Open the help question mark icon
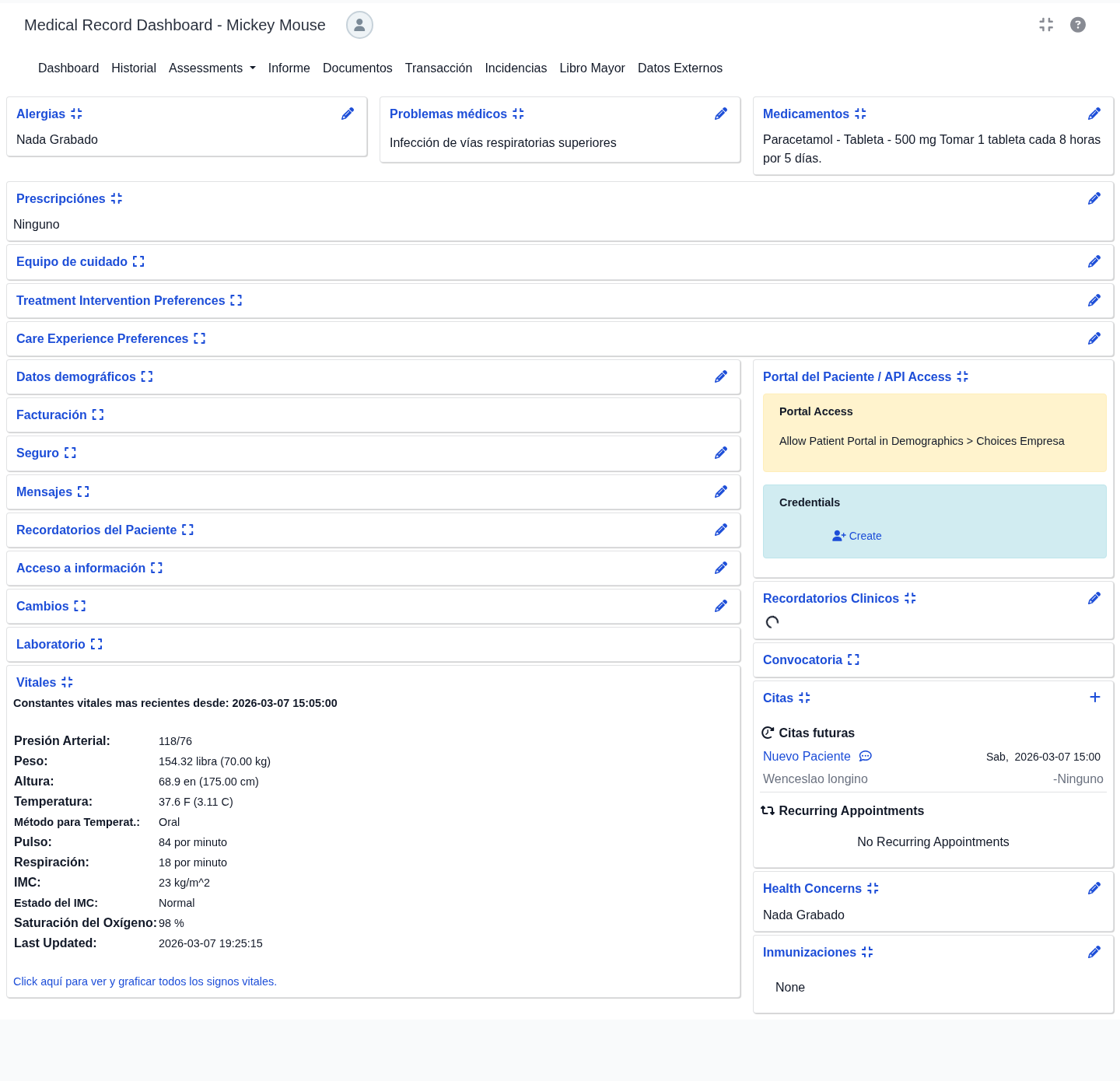This screenshot has width=1120, height=1081. click(x=1077, y=25)
